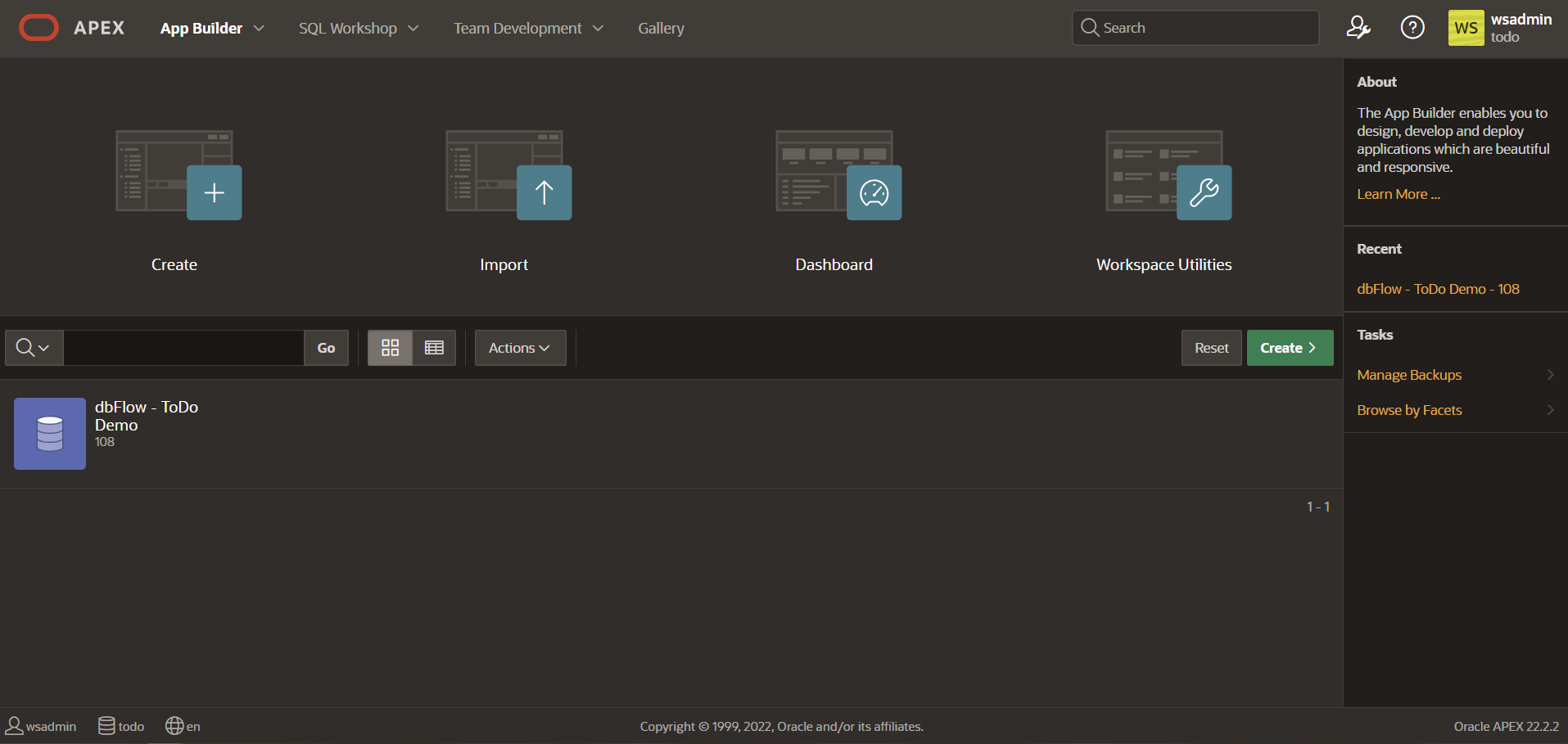
Task: Click the Reset button
Action: coord(1211,348)
